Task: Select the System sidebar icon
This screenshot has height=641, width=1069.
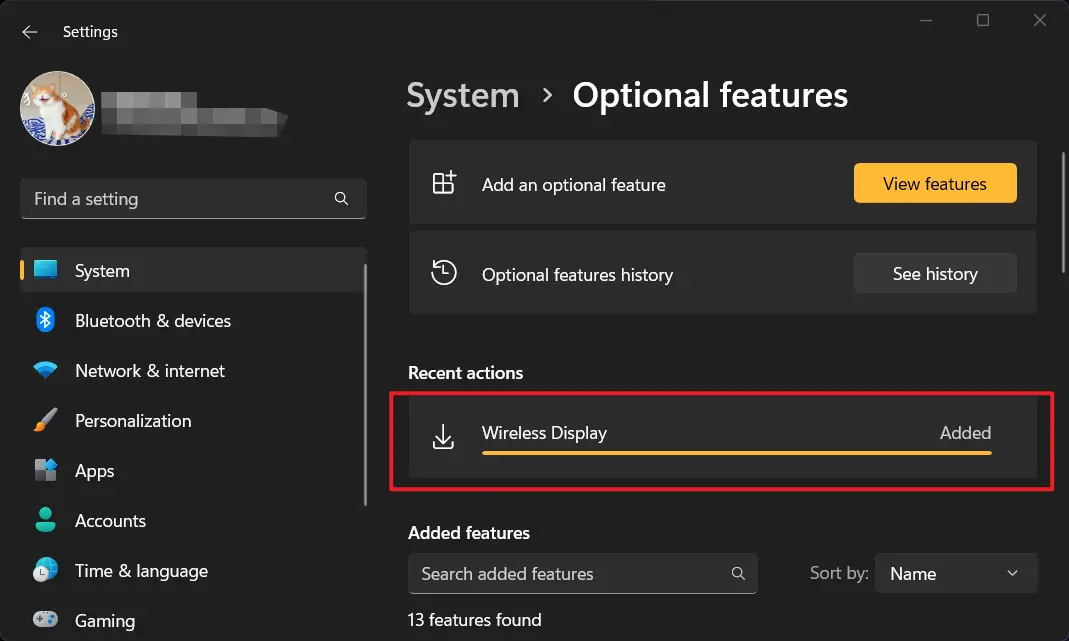Action: pyautogui.click(x=44, y=270)
